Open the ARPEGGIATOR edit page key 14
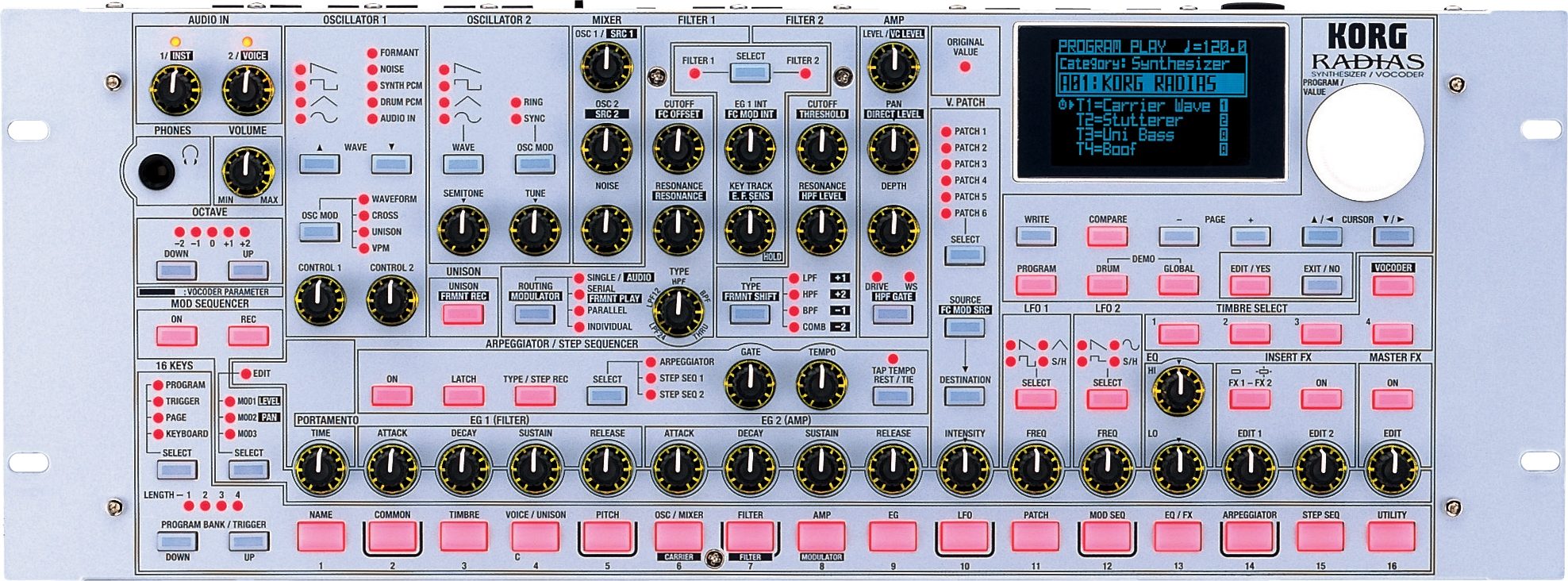1568x581 pixels. point(1250,537)
